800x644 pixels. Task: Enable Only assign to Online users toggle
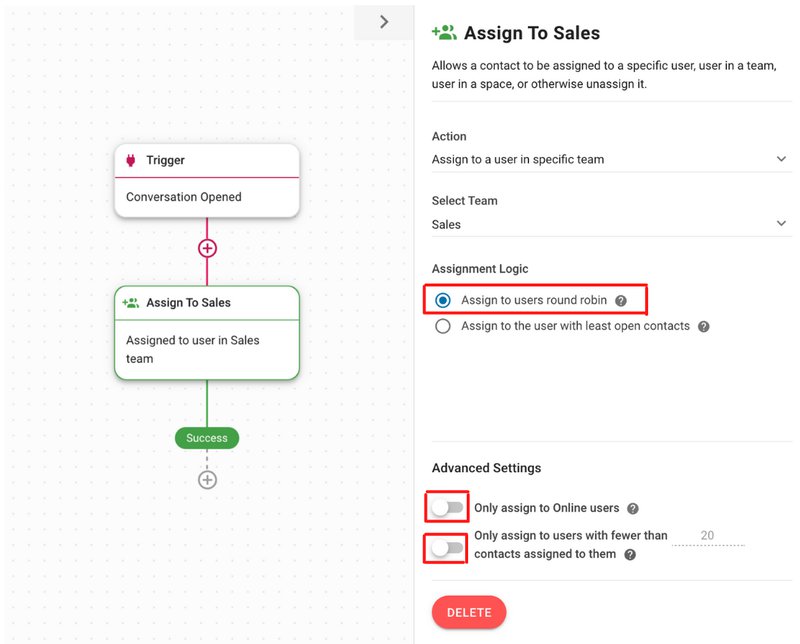[x=447, y=508]
